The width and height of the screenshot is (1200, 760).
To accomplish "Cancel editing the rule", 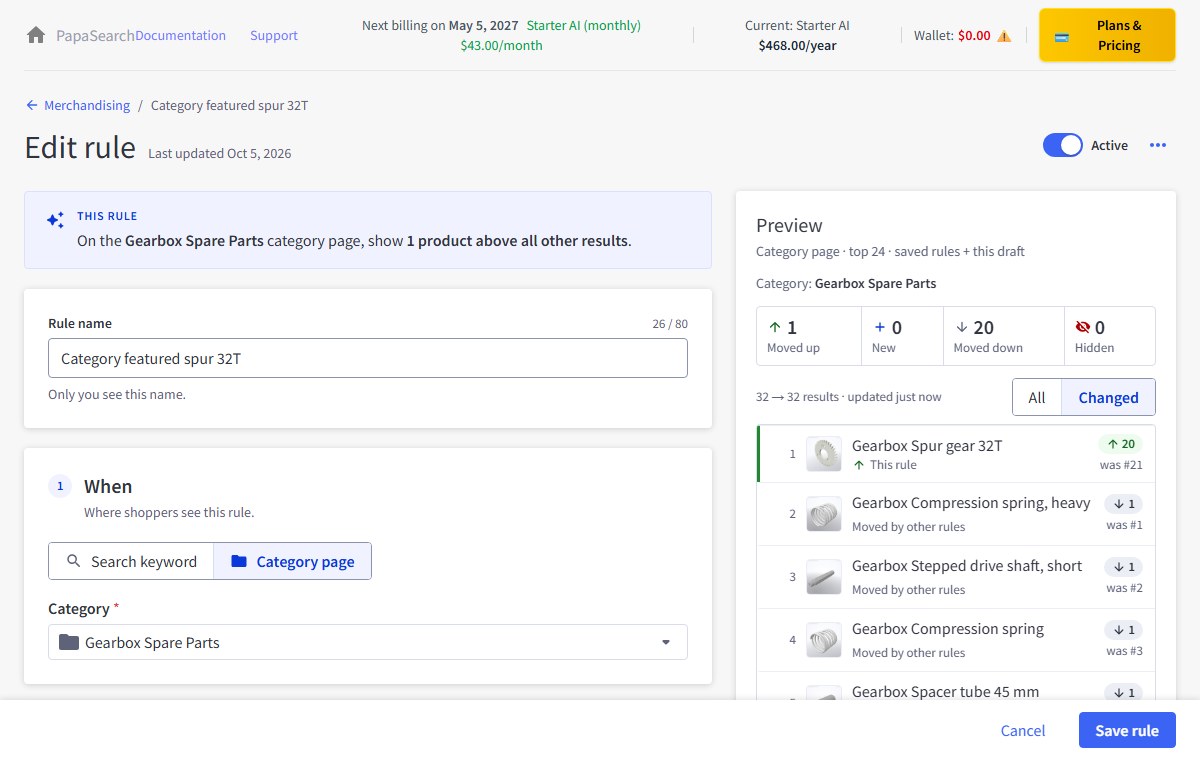I will click(1023, 730).
